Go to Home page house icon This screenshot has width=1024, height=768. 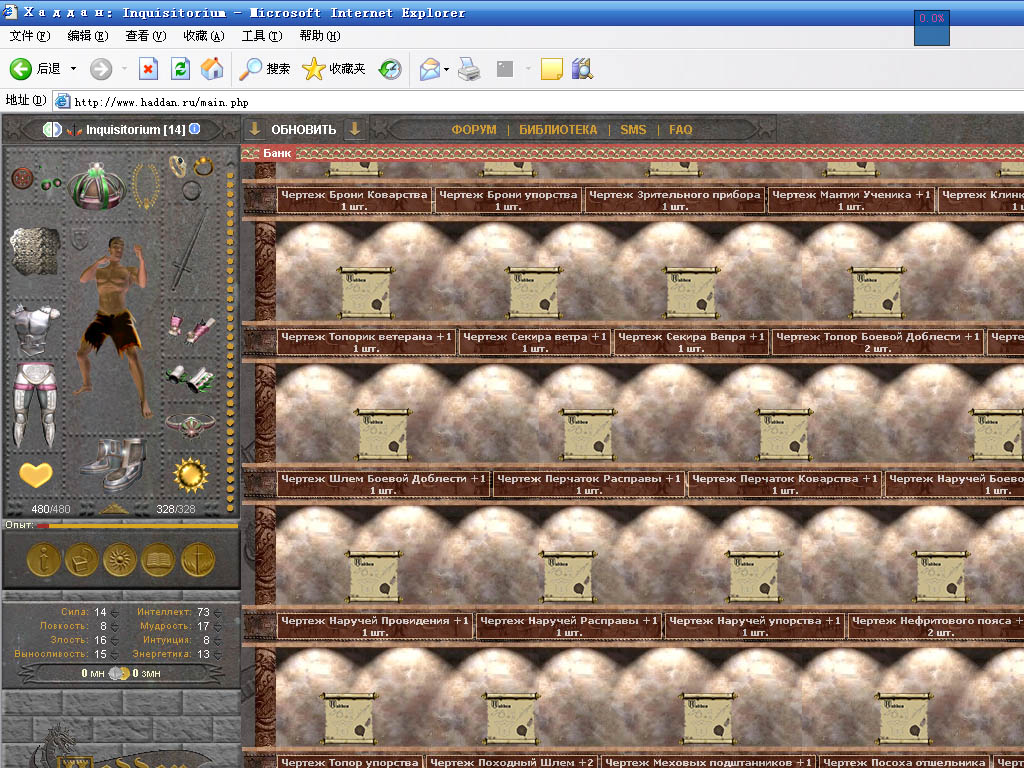212,69
